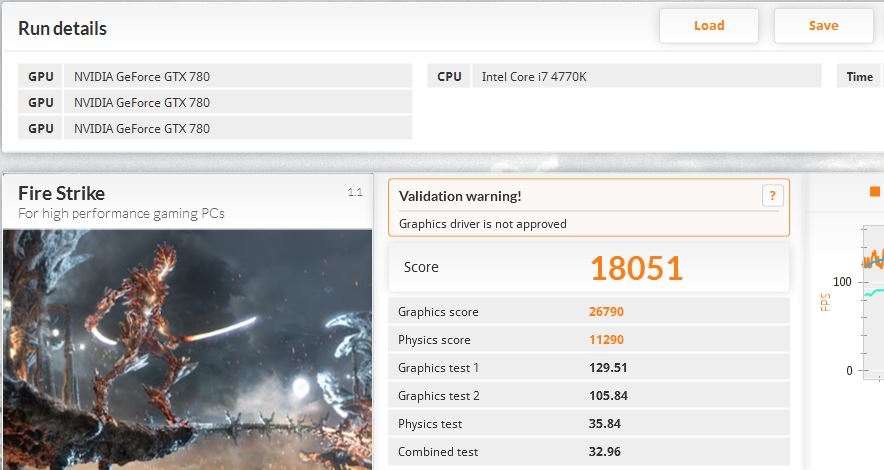Image resolution: width=884 pixels, height=470 pixels.
Task: Click the Time label in run details
Action: coord(859,77)
